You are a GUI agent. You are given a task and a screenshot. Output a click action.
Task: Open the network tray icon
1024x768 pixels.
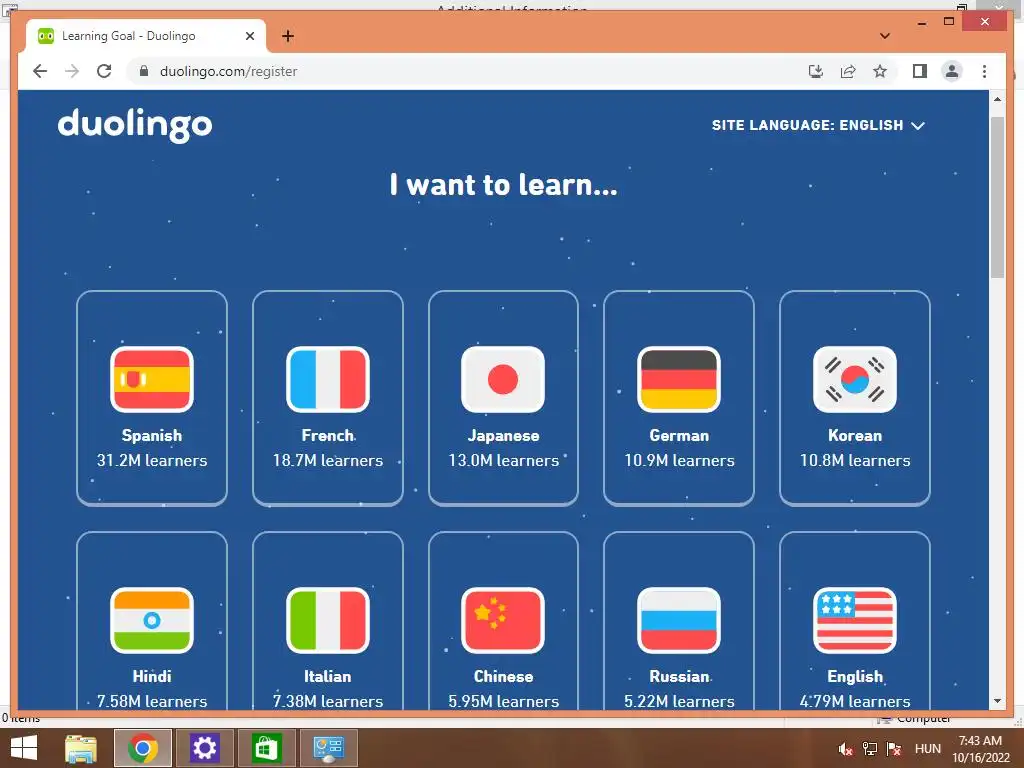click(869, 749)
